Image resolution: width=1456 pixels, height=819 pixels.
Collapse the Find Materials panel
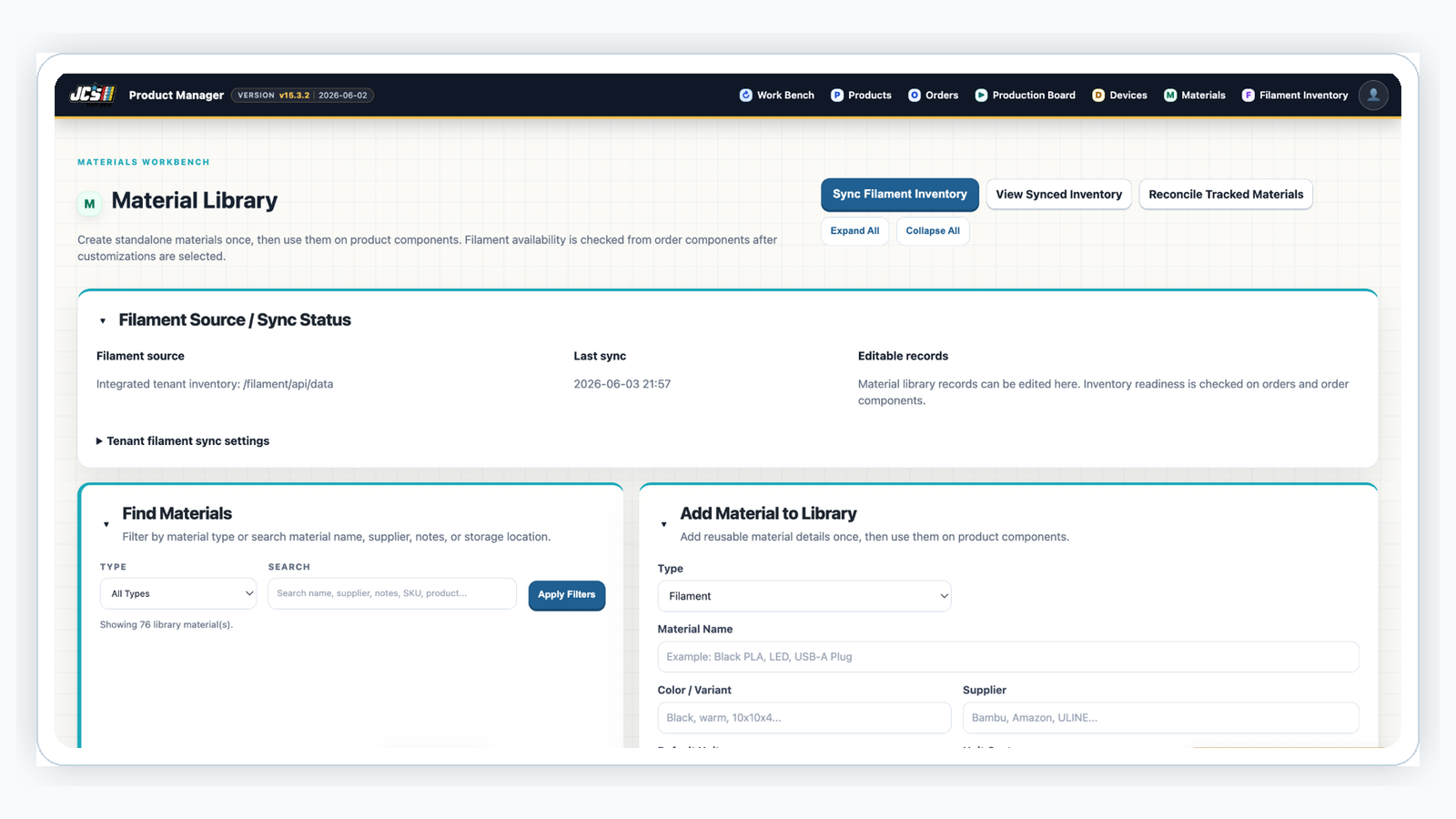pyautogui.click(x=106, y=524)
